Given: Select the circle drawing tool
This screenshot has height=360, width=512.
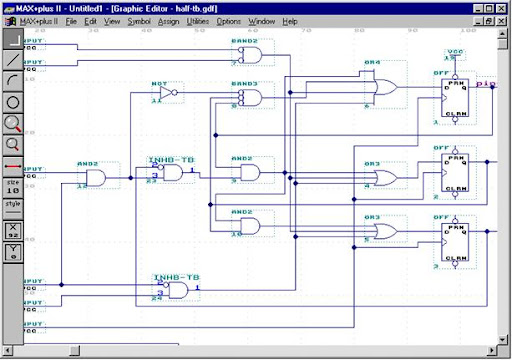Looking at the screenshot, I should pyautogui.click(x=13, y=102).
